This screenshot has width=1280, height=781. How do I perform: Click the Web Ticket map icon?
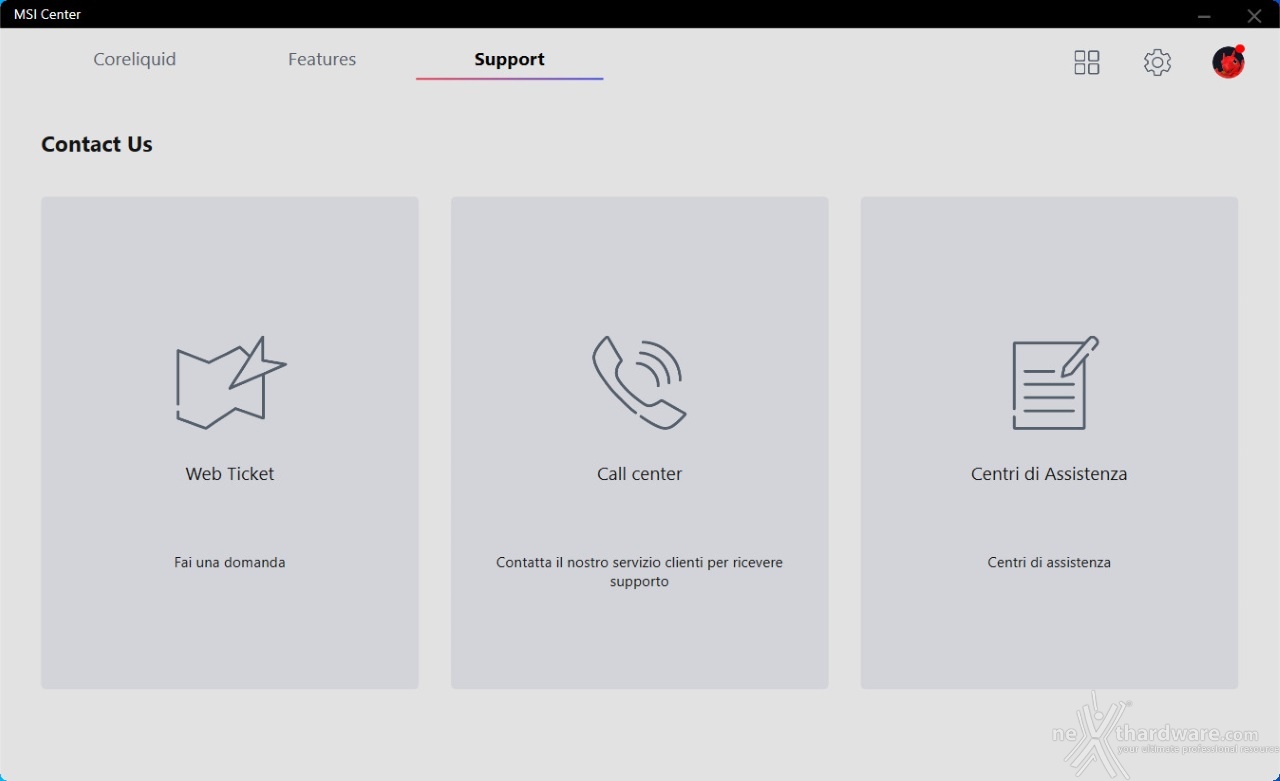(x=231, y=383)
